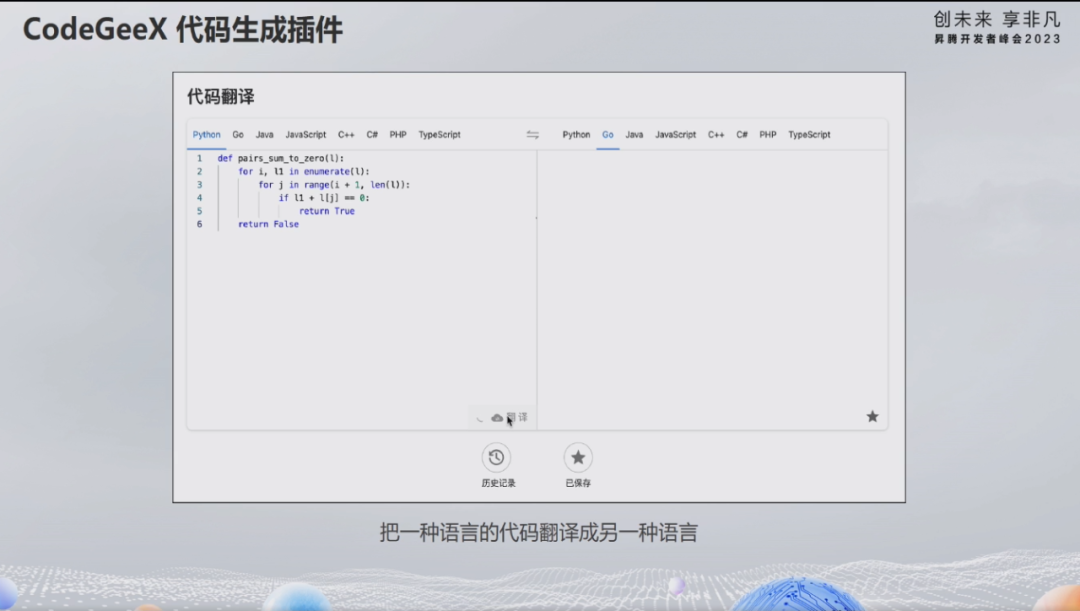Open the 历史记录 history icon

coord(496,457)
